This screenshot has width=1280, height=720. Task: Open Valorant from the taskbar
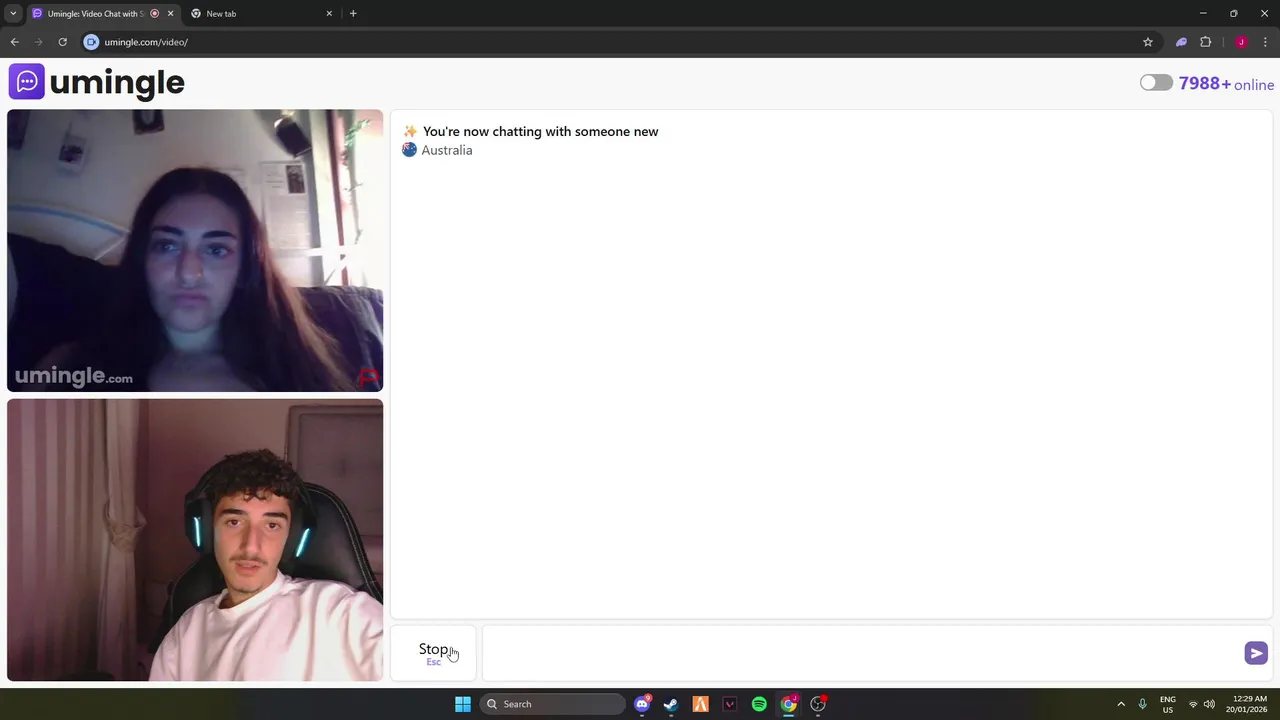coord(730,704)
